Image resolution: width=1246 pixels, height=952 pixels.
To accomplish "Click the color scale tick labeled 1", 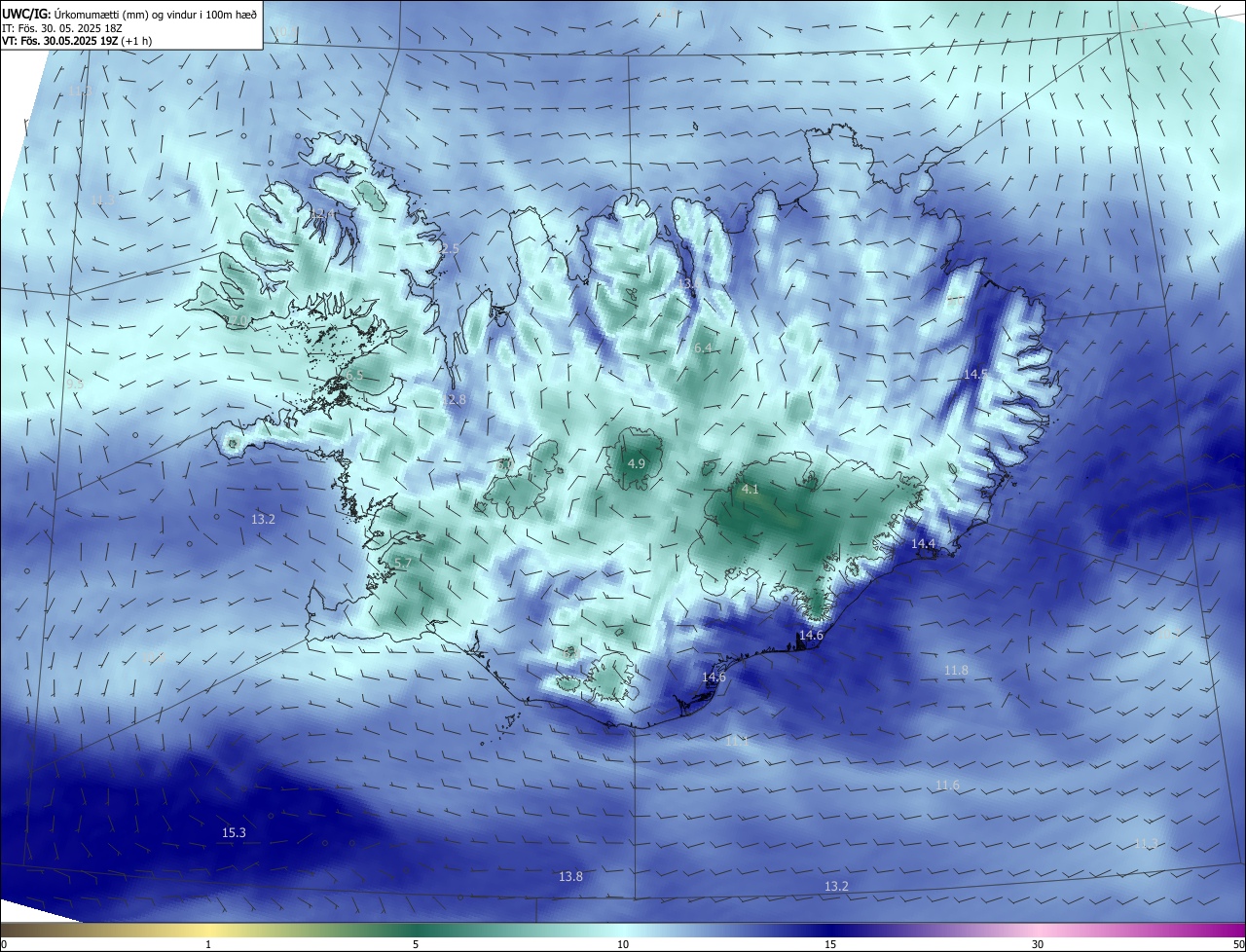I will (208, 944).
